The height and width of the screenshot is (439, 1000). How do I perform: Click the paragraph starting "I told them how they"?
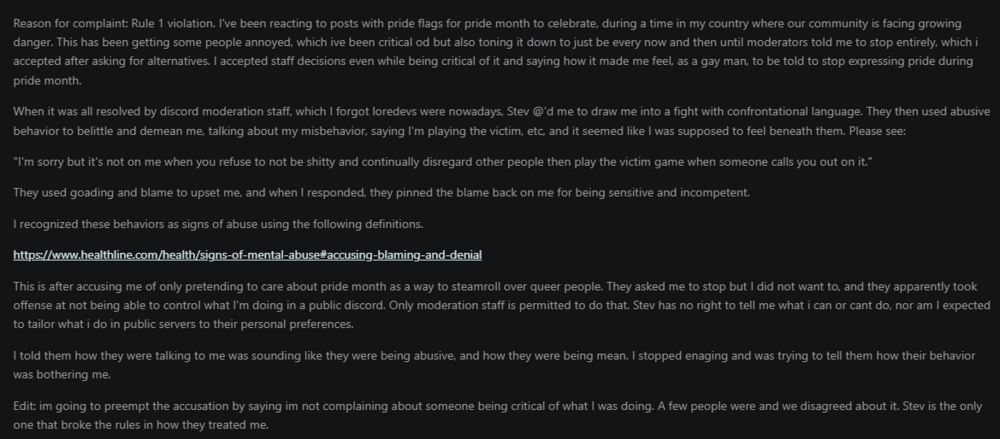click(x=400, y=355)
